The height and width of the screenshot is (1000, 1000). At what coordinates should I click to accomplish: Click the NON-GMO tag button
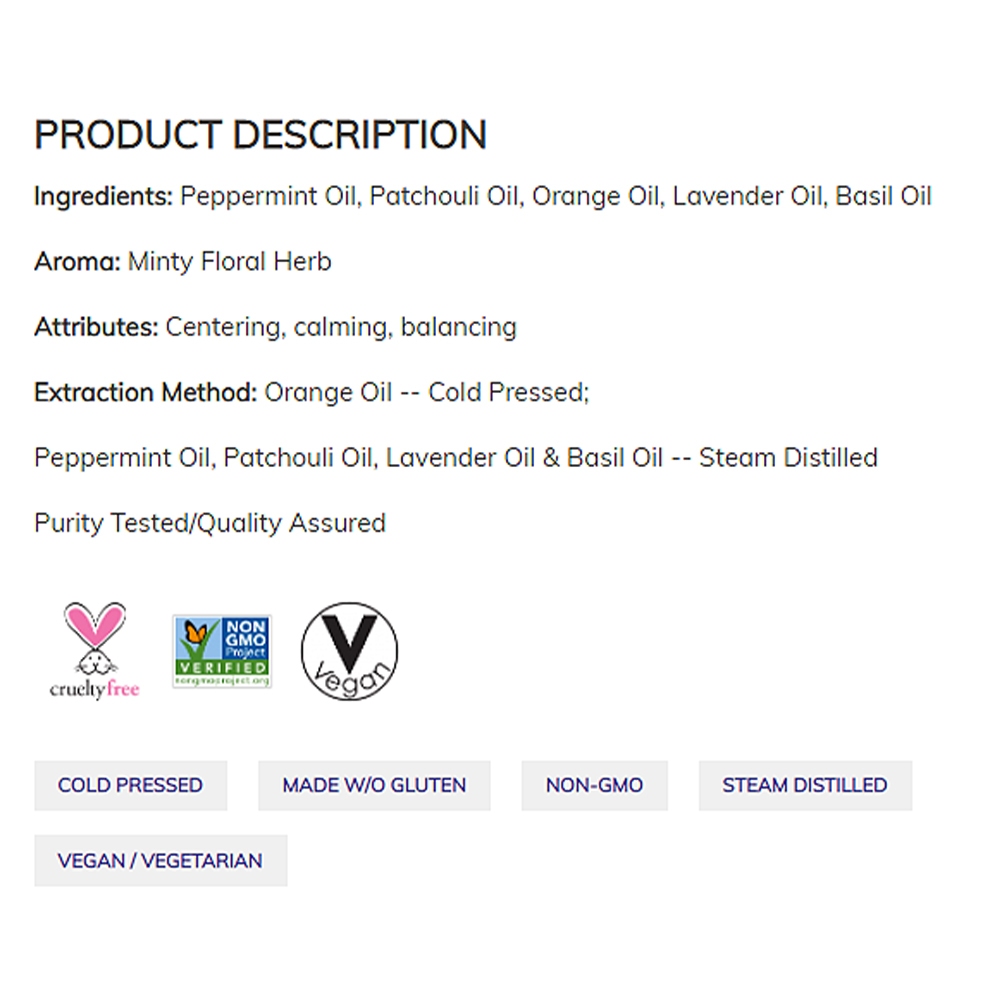click(594, 785)
